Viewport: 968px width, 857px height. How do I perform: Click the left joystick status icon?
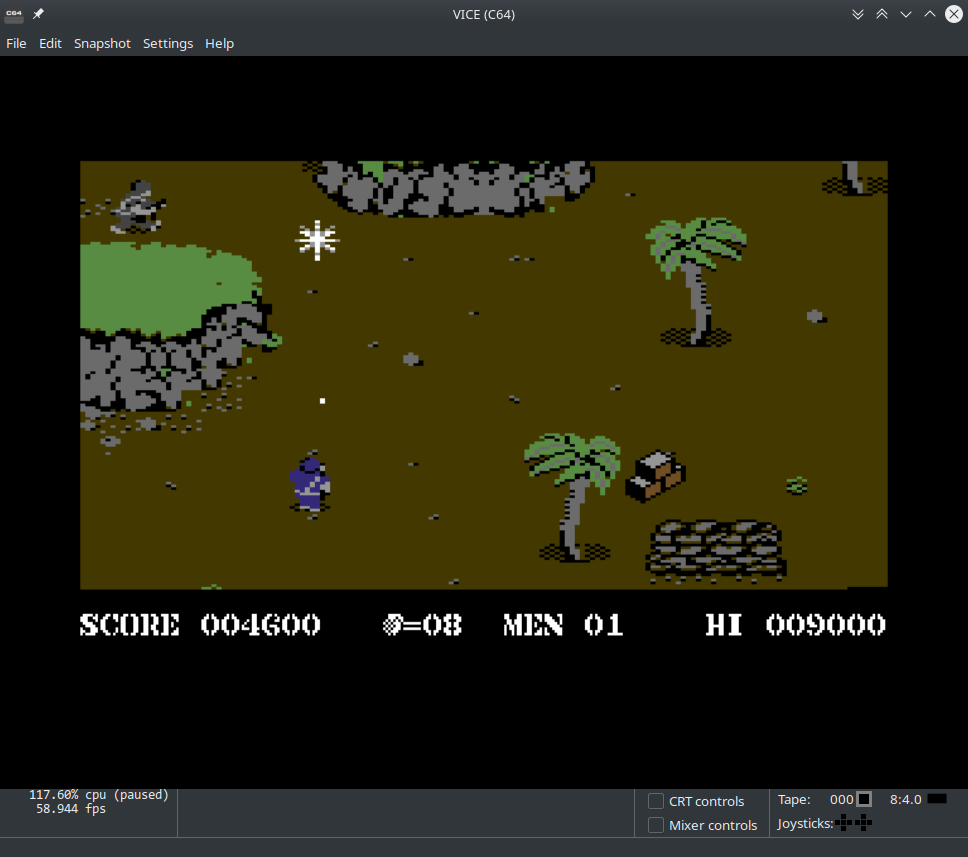pos(845,823)
